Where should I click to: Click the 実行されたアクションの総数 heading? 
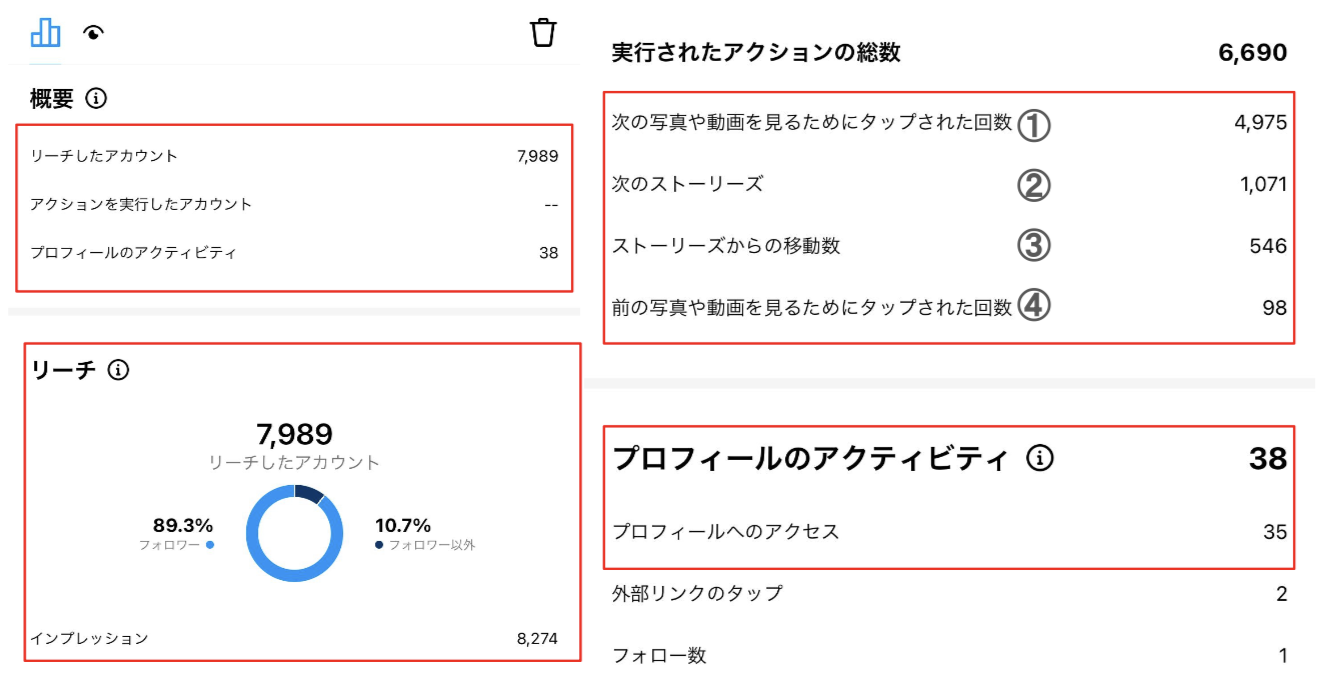pyautogui.click(x=756, y=53)
